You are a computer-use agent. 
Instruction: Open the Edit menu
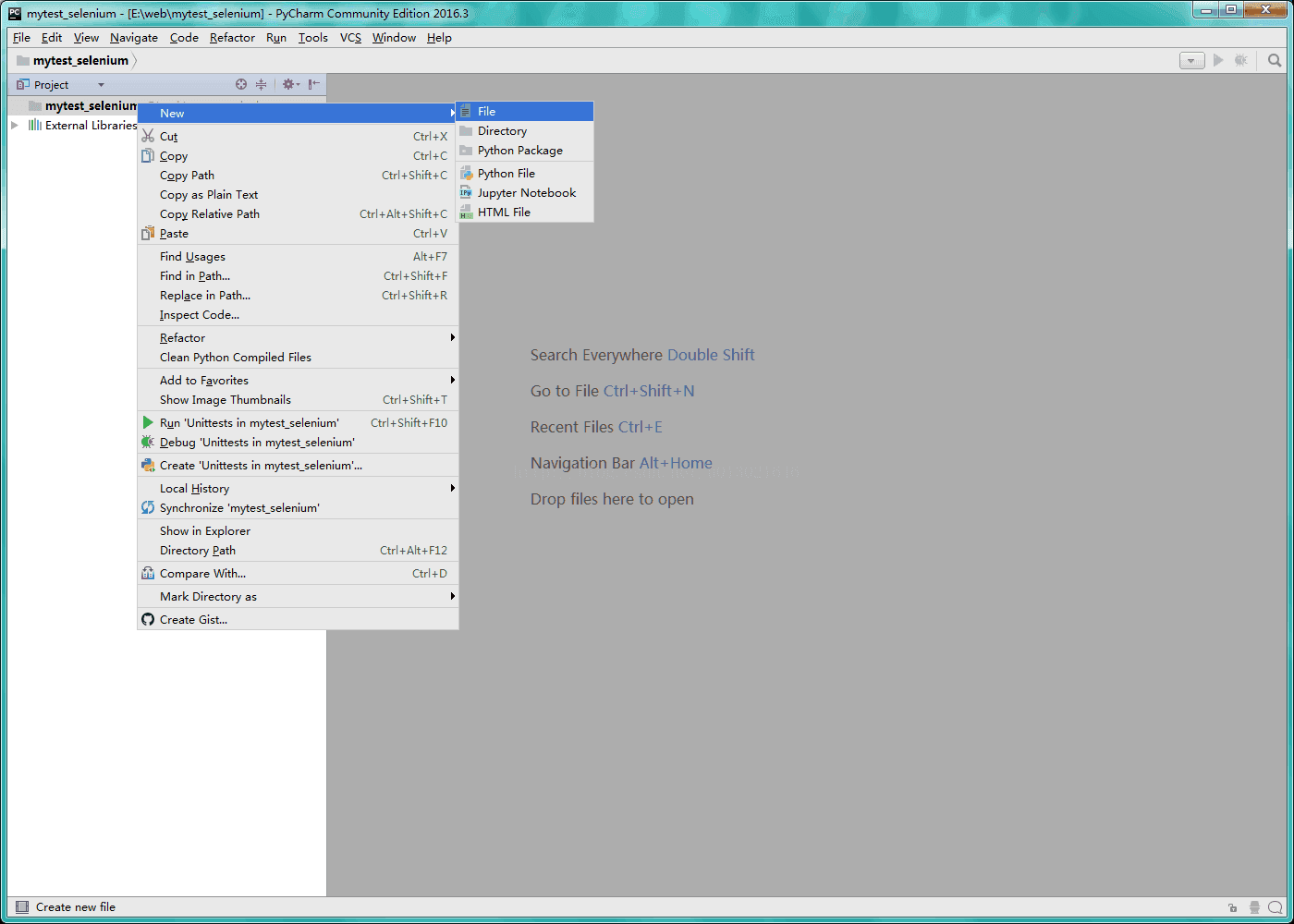(52, 38)
